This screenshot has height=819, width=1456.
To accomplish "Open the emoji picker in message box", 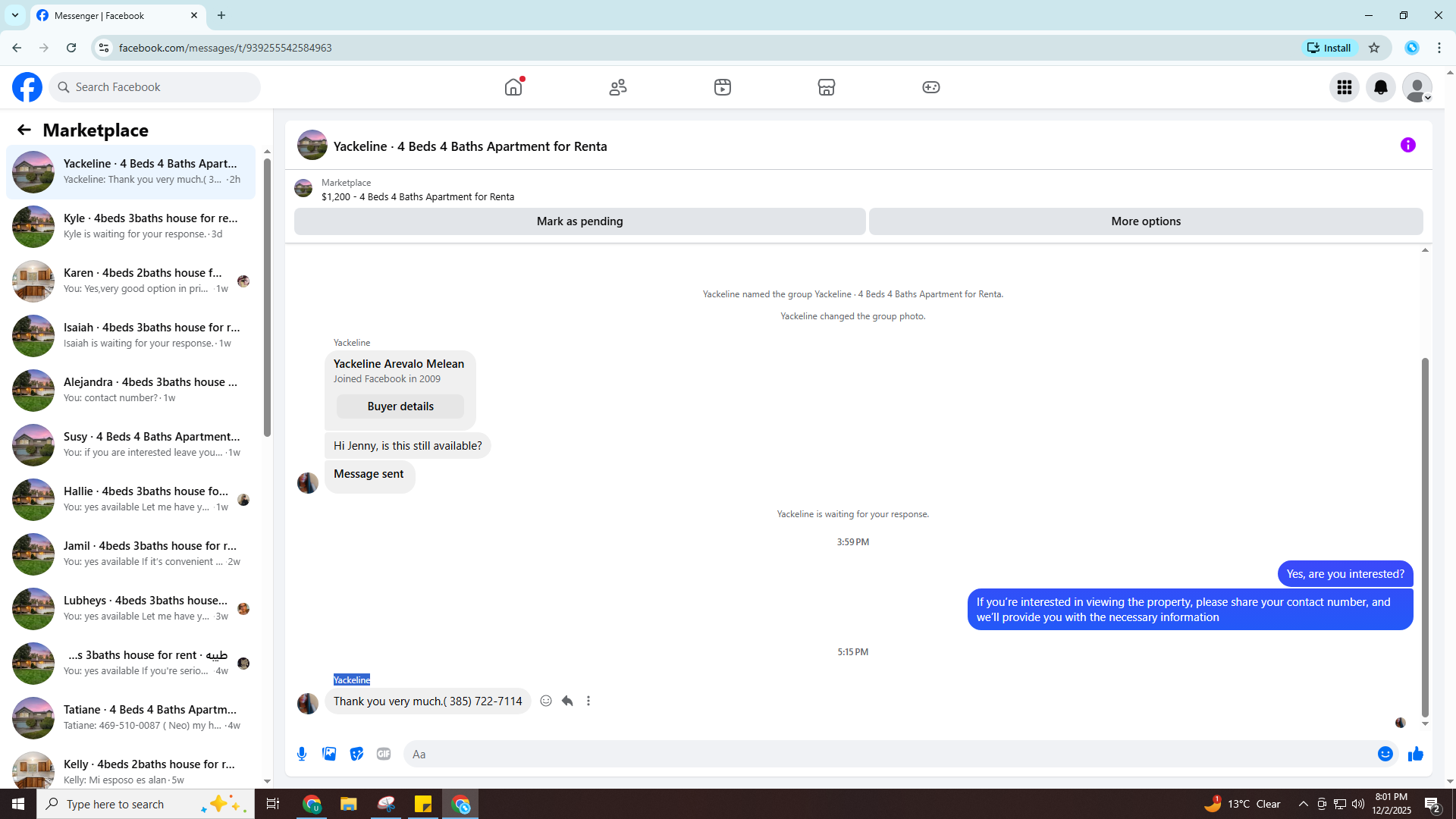I will pyautogui.click(x=1385, y=754).
